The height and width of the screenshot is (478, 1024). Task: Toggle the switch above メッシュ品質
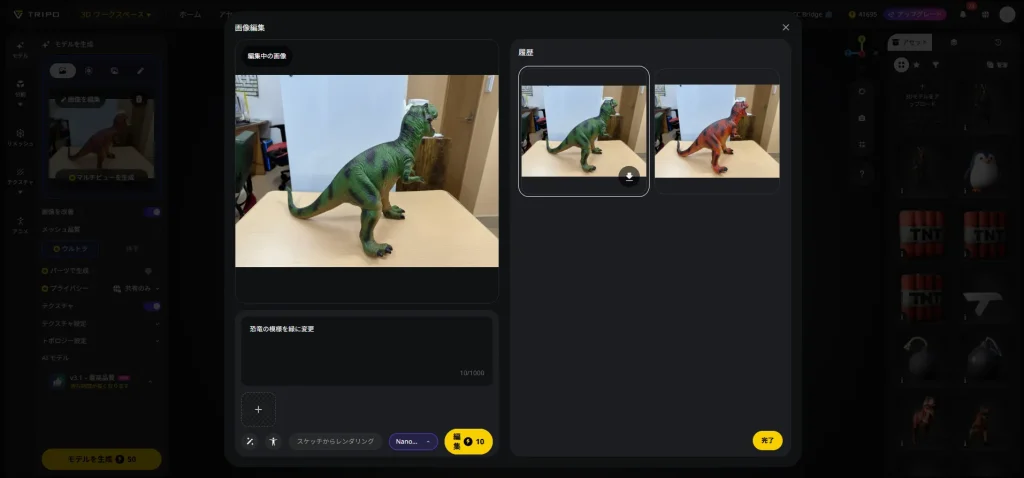[152, 212]
